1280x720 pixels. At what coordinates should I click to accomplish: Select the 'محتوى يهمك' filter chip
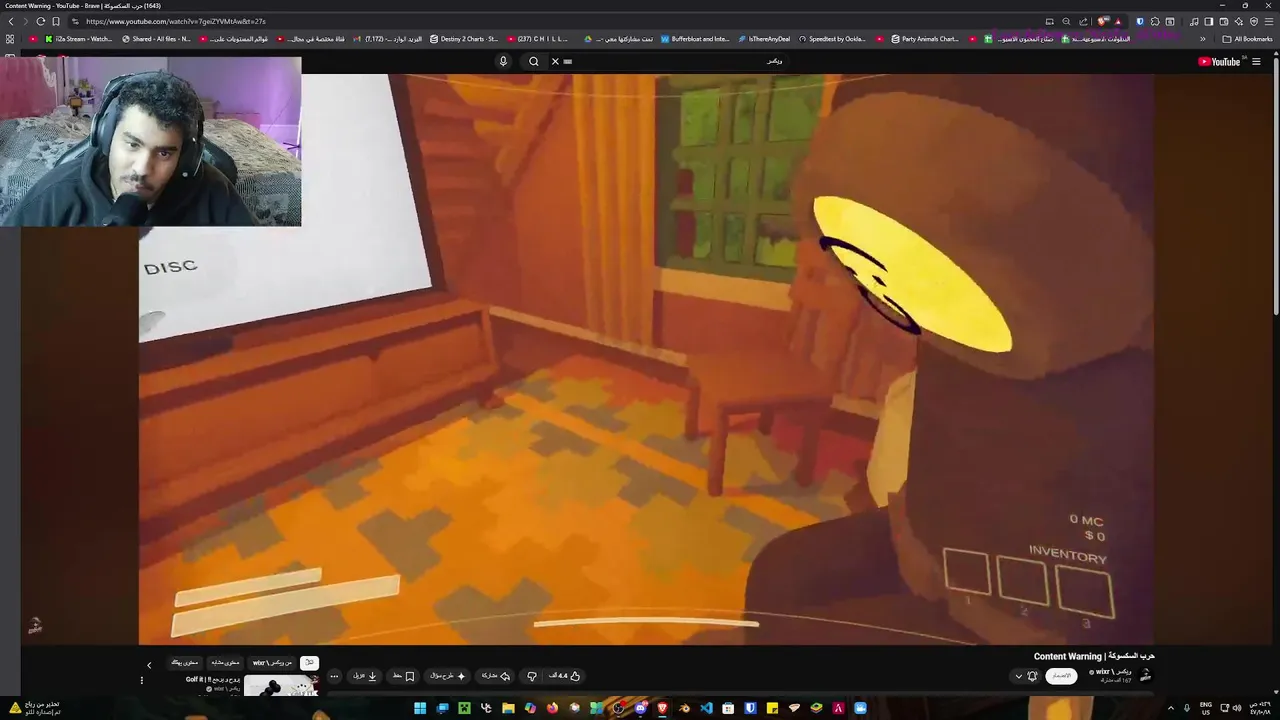185,662
